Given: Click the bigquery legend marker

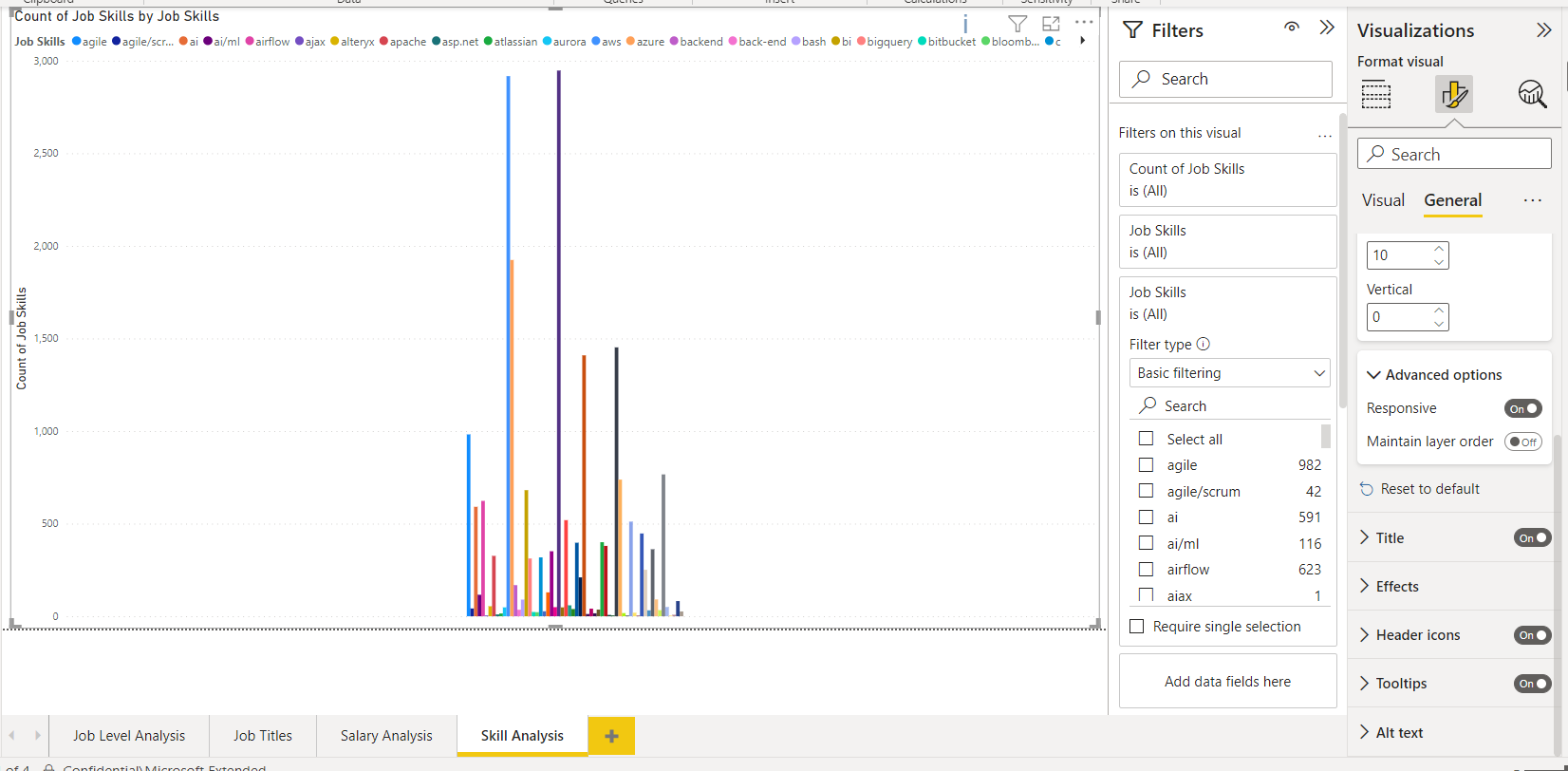Looking at the screenshot, I should click(861, 41).
